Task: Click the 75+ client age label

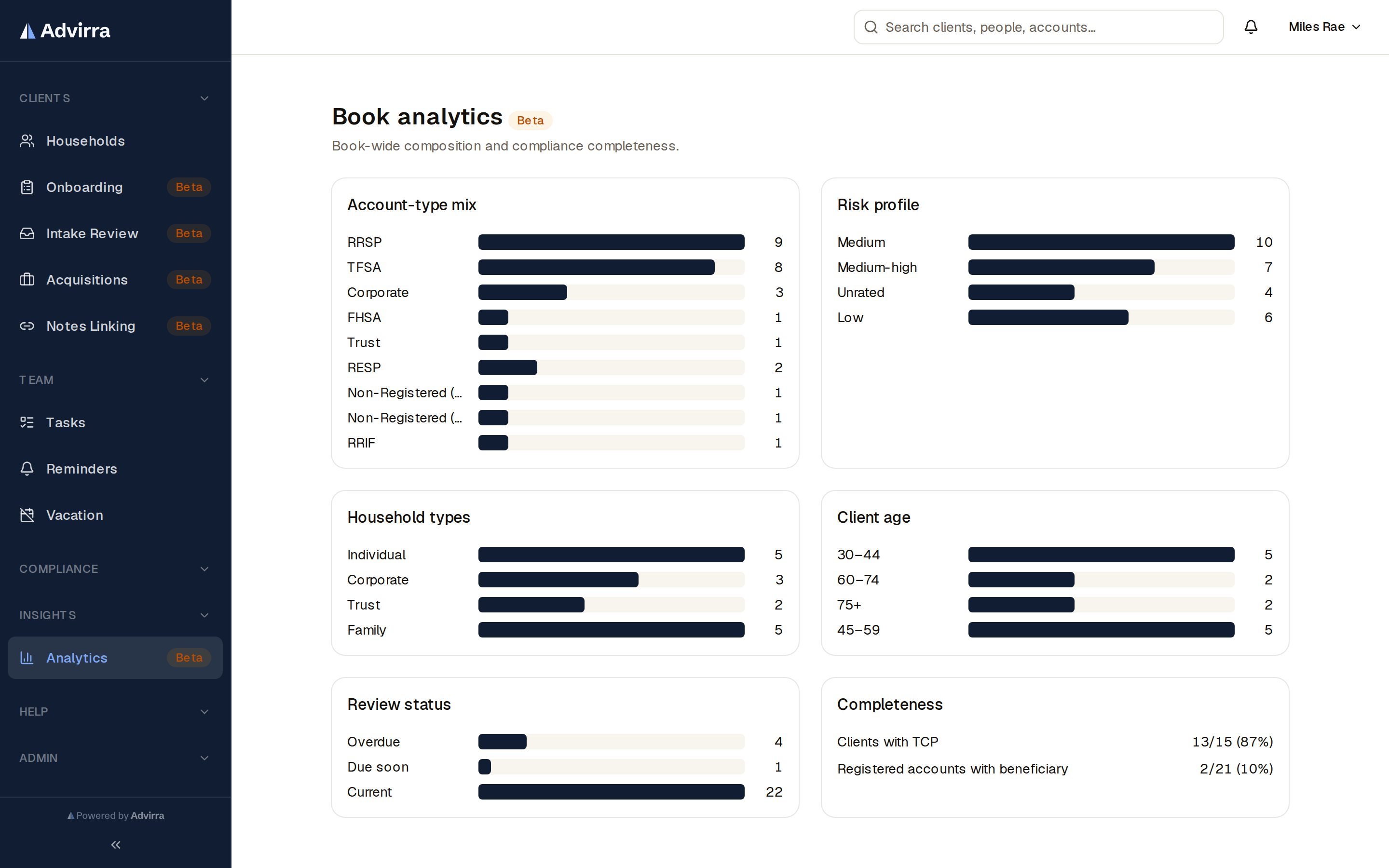Action: (849, 605)
